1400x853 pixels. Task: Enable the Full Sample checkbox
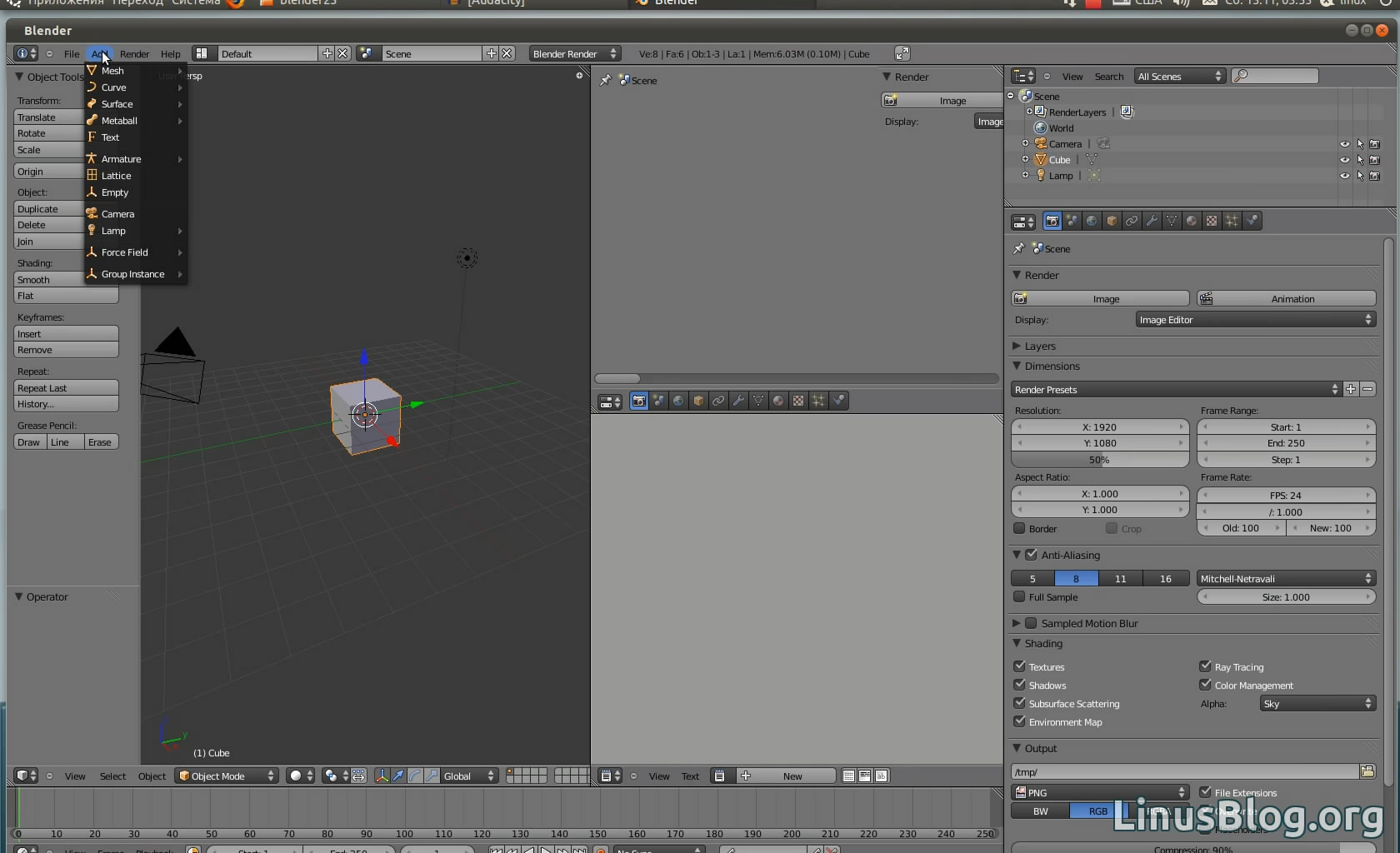[1019, 597]
